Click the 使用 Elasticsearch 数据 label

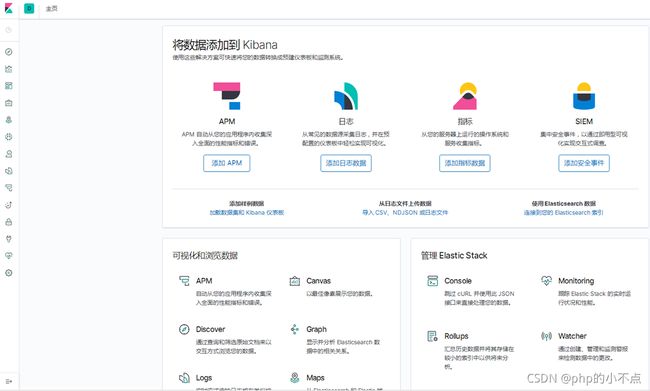tap(563, 204)
